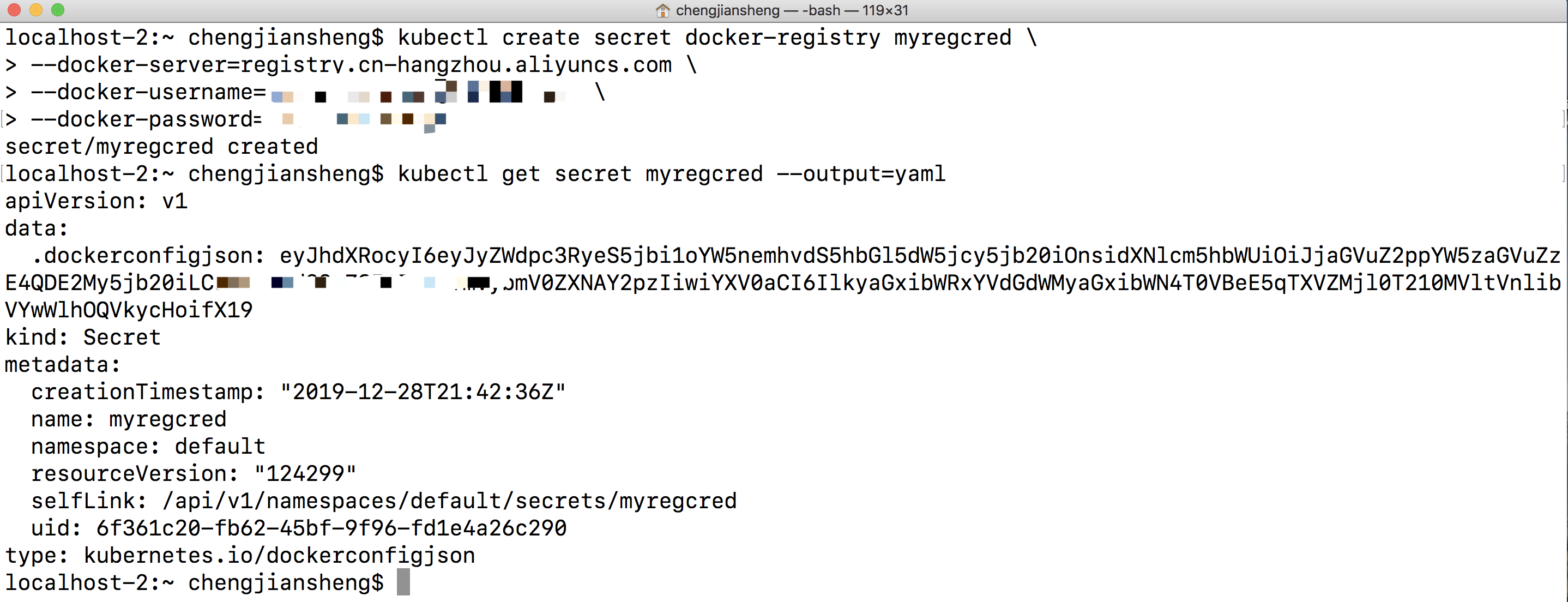Click the creationTimestamp value "2019-12-28T21:42:36Z"

tap(423, 392)
